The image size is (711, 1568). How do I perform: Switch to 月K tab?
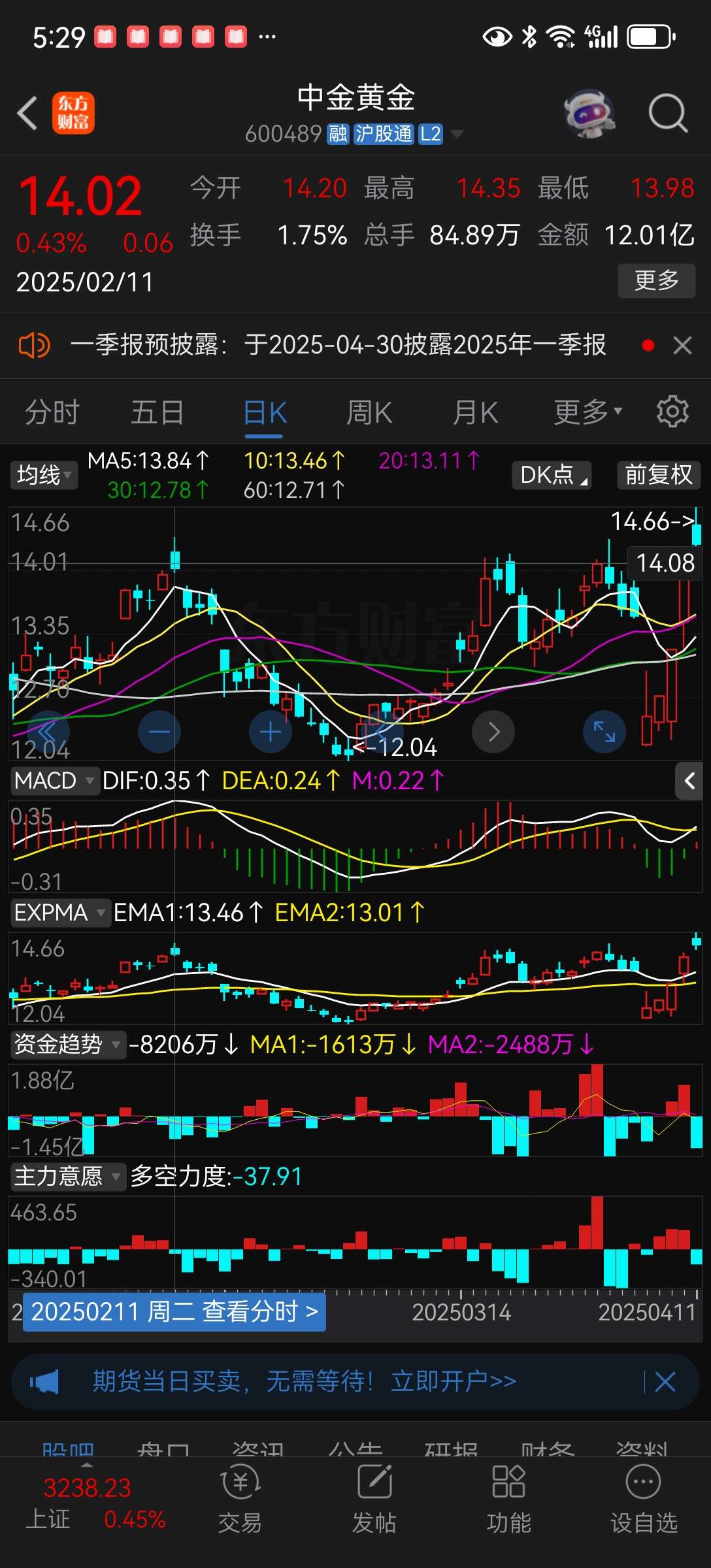[476, 412]
